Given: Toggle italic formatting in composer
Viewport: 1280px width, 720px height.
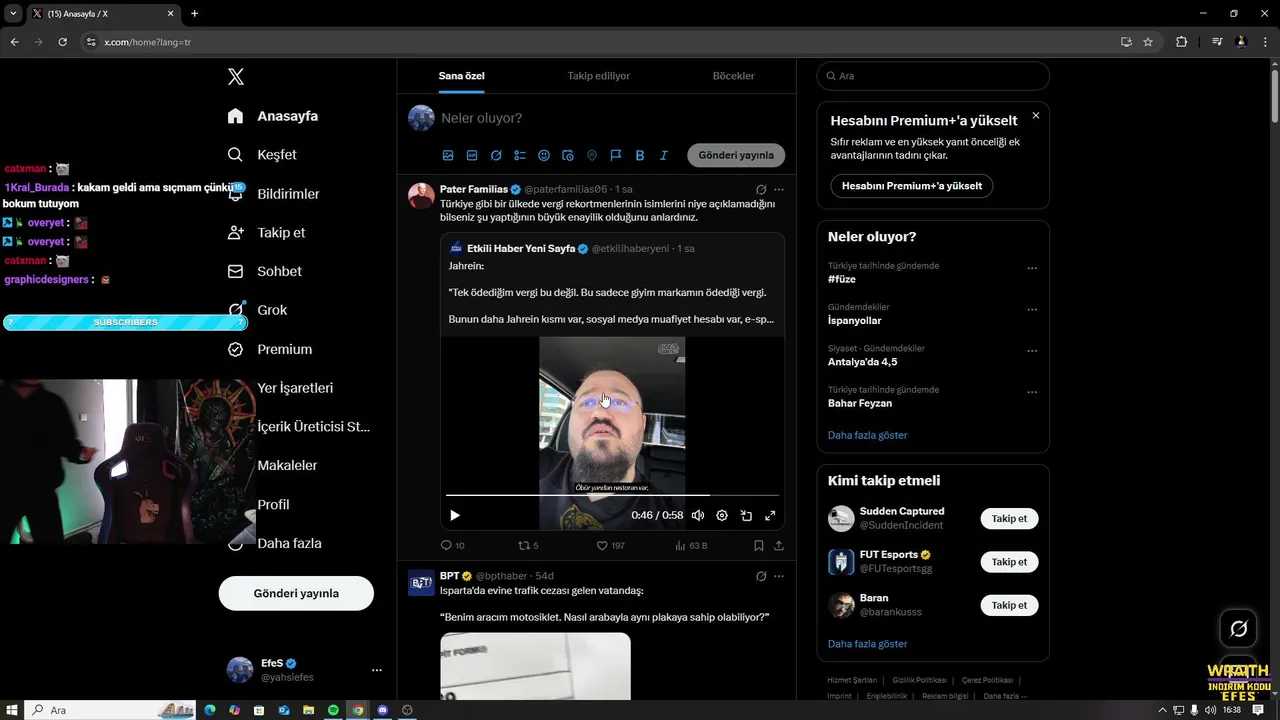Looking at the screenshot, I should pos(664,155).
